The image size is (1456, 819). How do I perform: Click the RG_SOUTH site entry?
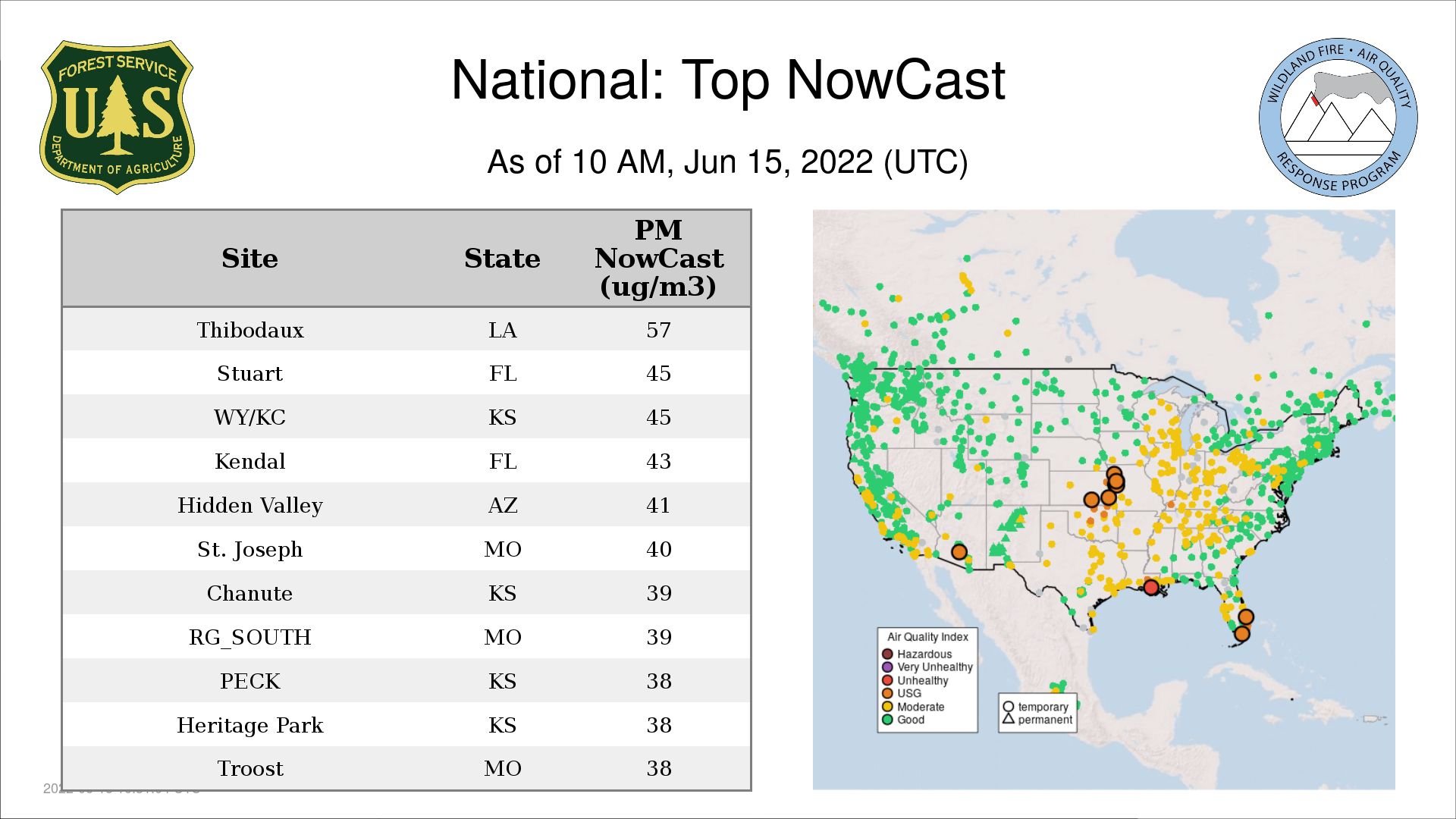click(x=250, y=637)
